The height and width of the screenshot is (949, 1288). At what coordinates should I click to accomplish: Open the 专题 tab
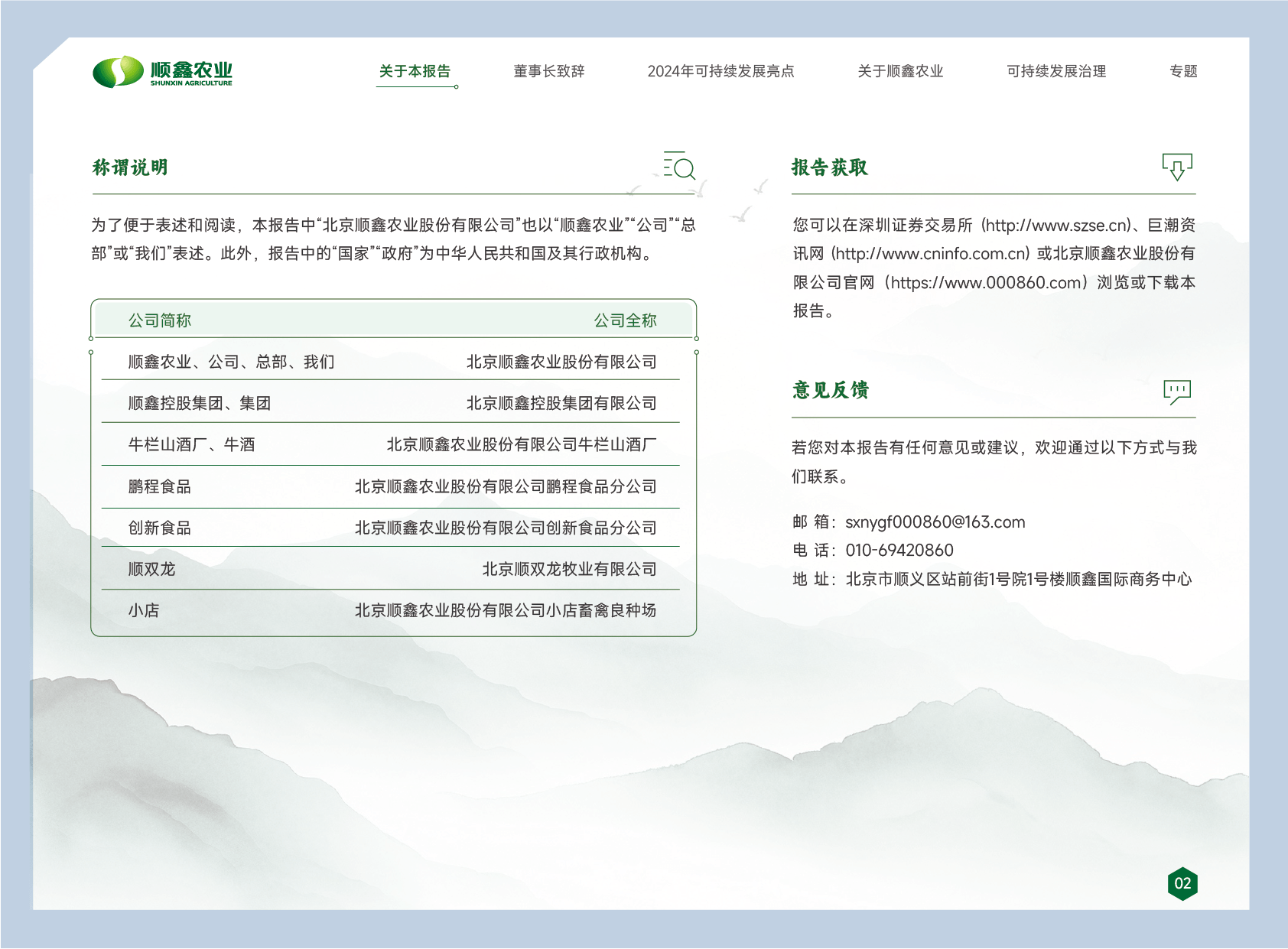point(1183,71)
